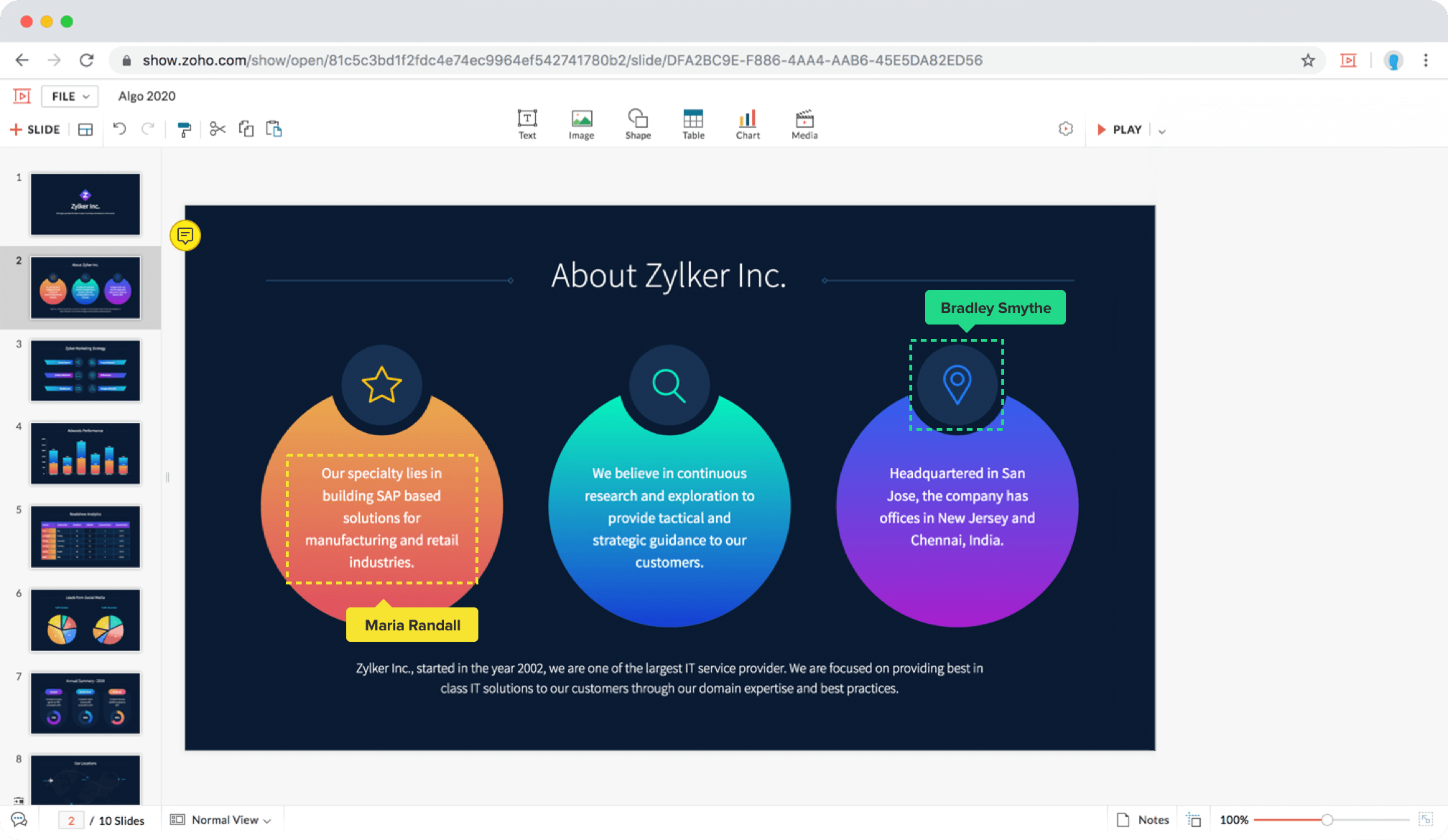Click the Format Painter icon

[184, 129]
